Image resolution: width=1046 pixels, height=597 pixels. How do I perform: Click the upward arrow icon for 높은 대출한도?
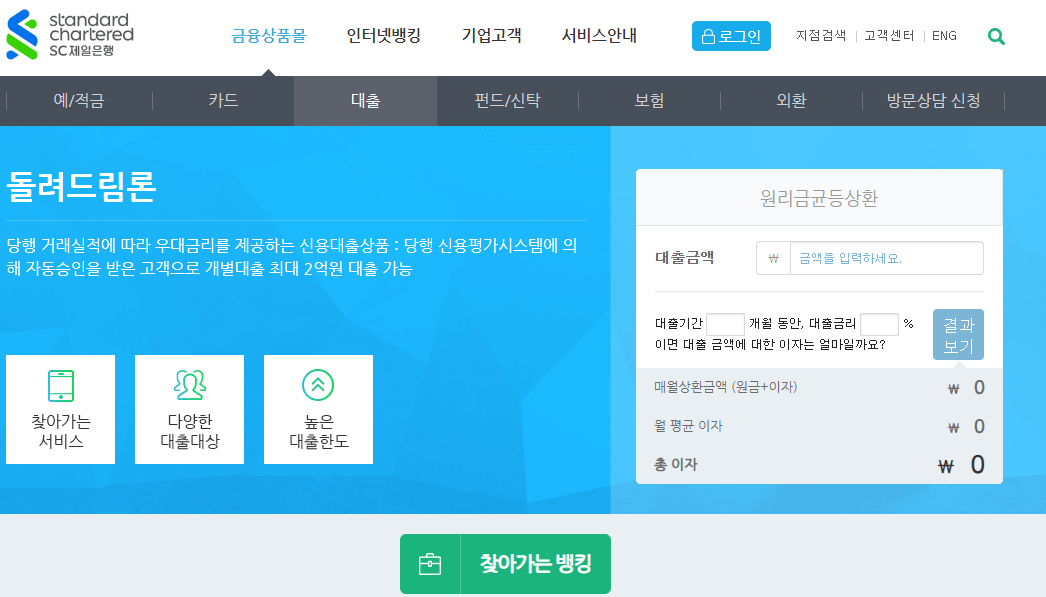tap(318, 385)
